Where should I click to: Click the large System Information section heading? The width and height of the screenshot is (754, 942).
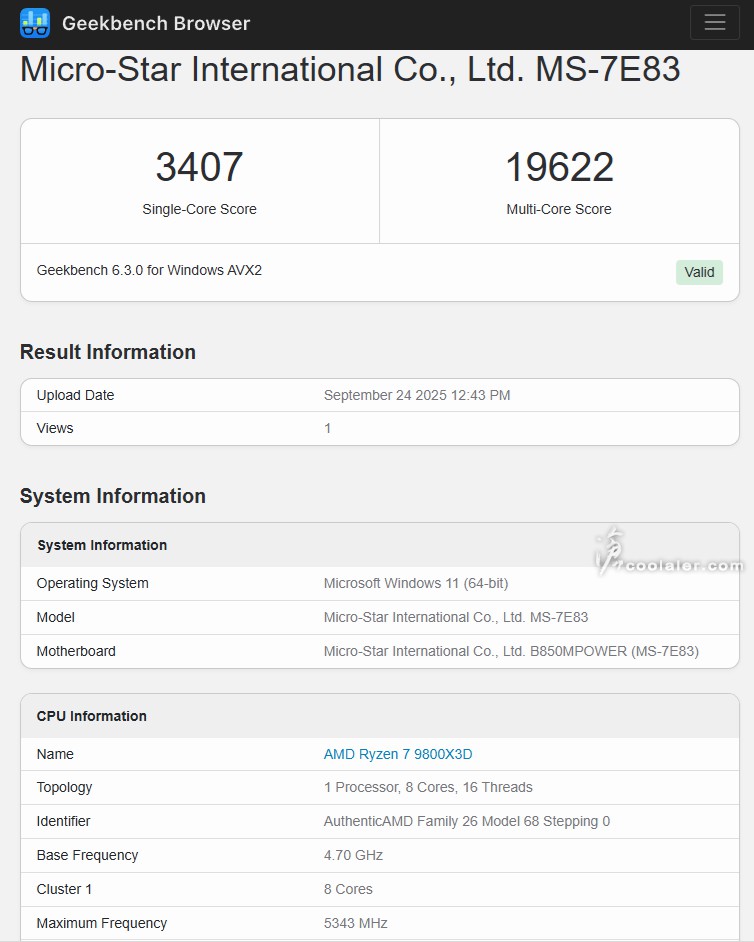[x=112, y=496]
